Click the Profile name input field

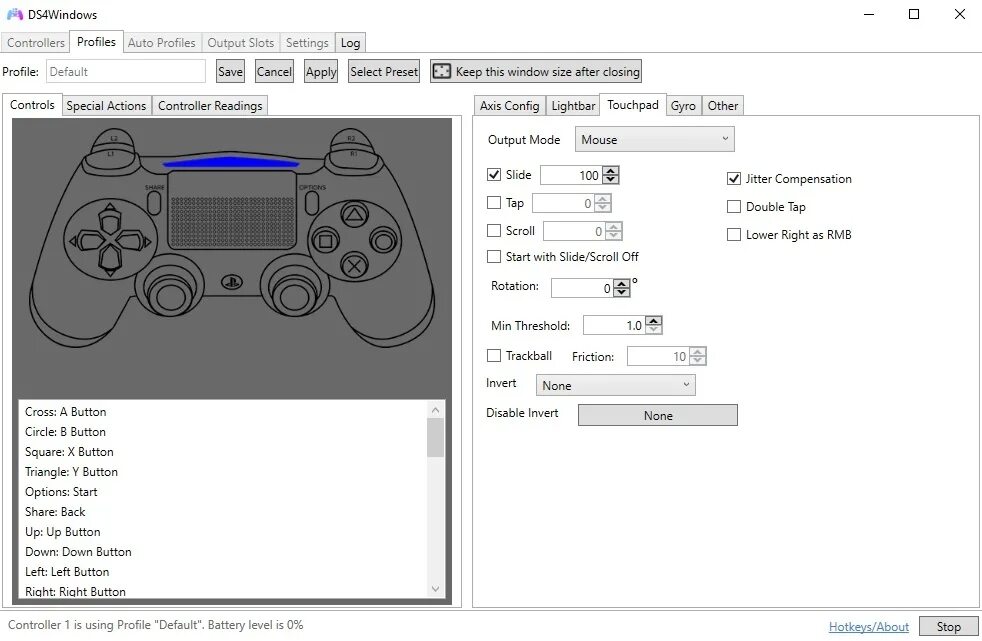tap(126, 71)
